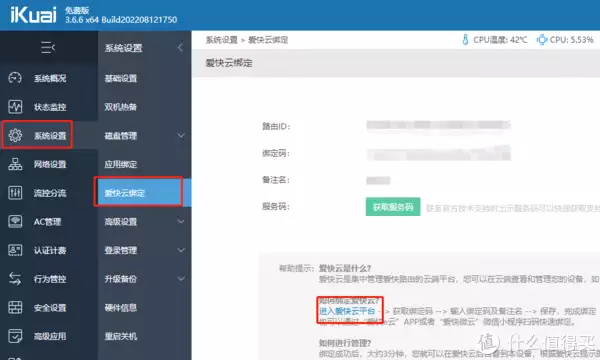Open 应用绑定 submenu item
The image size is (600, 360).
[121, 165]
